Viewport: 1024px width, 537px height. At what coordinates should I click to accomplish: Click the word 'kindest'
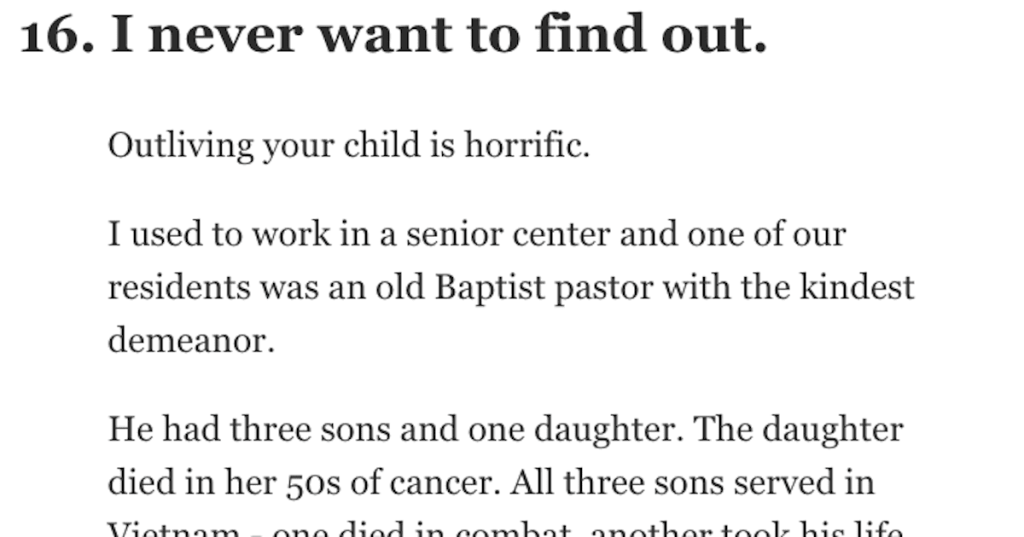coord(857,287)
